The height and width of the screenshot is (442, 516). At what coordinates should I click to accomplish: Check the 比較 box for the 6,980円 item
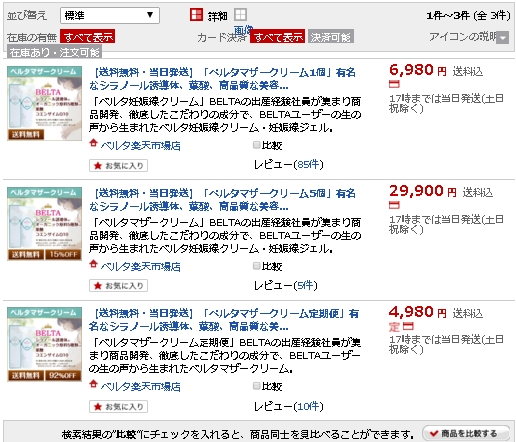tap(256, 145)
